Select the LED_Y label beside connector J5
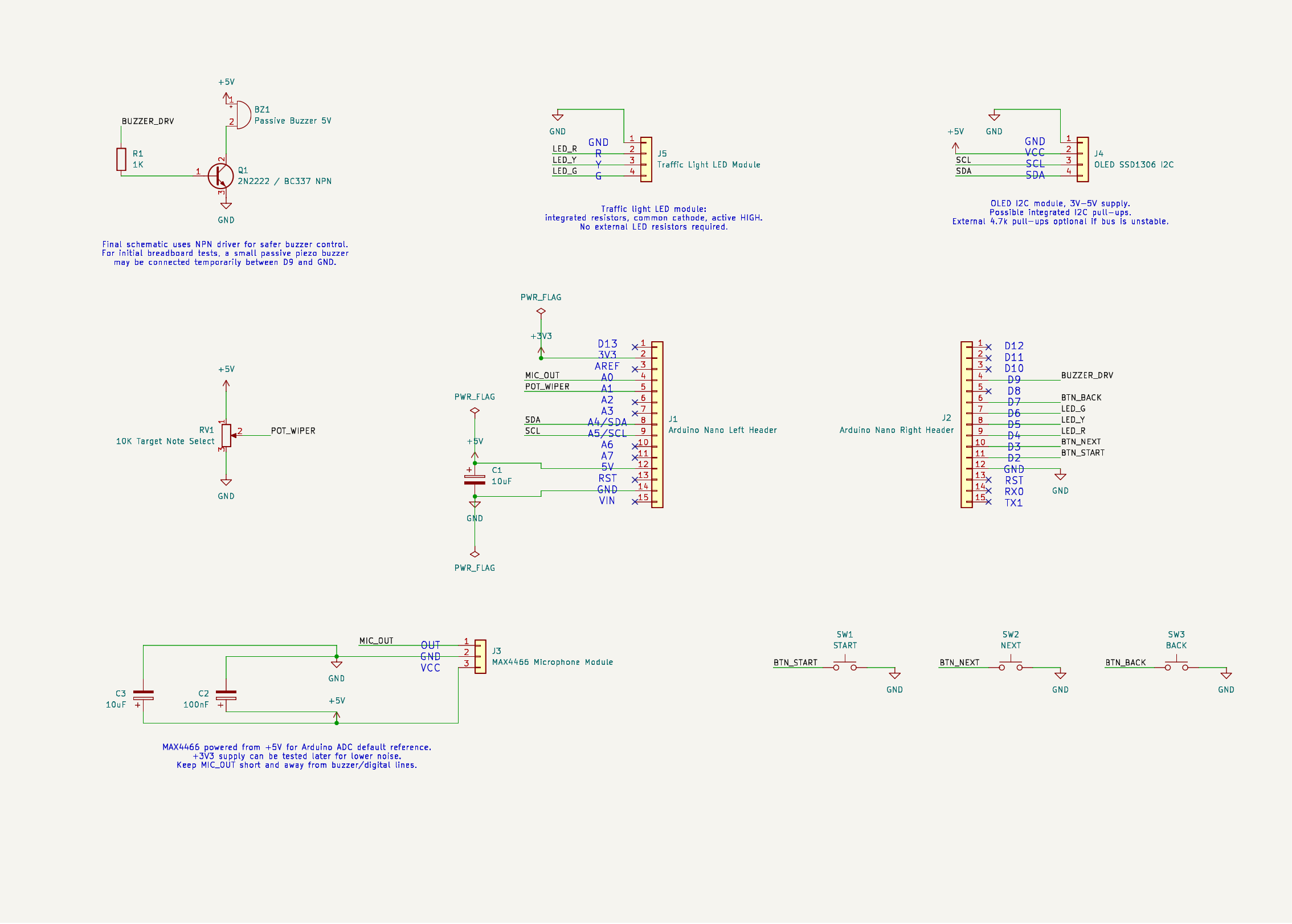Image resolution: width=1292 pixels, height=924 pixels. 565,160
